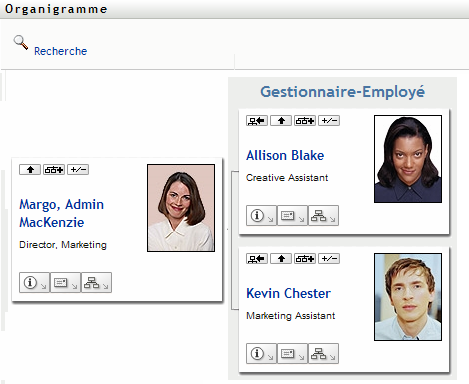Screen dimensions: 469x384
Task: Make Allison Blake the root entity
Action: tap(257, 121)
